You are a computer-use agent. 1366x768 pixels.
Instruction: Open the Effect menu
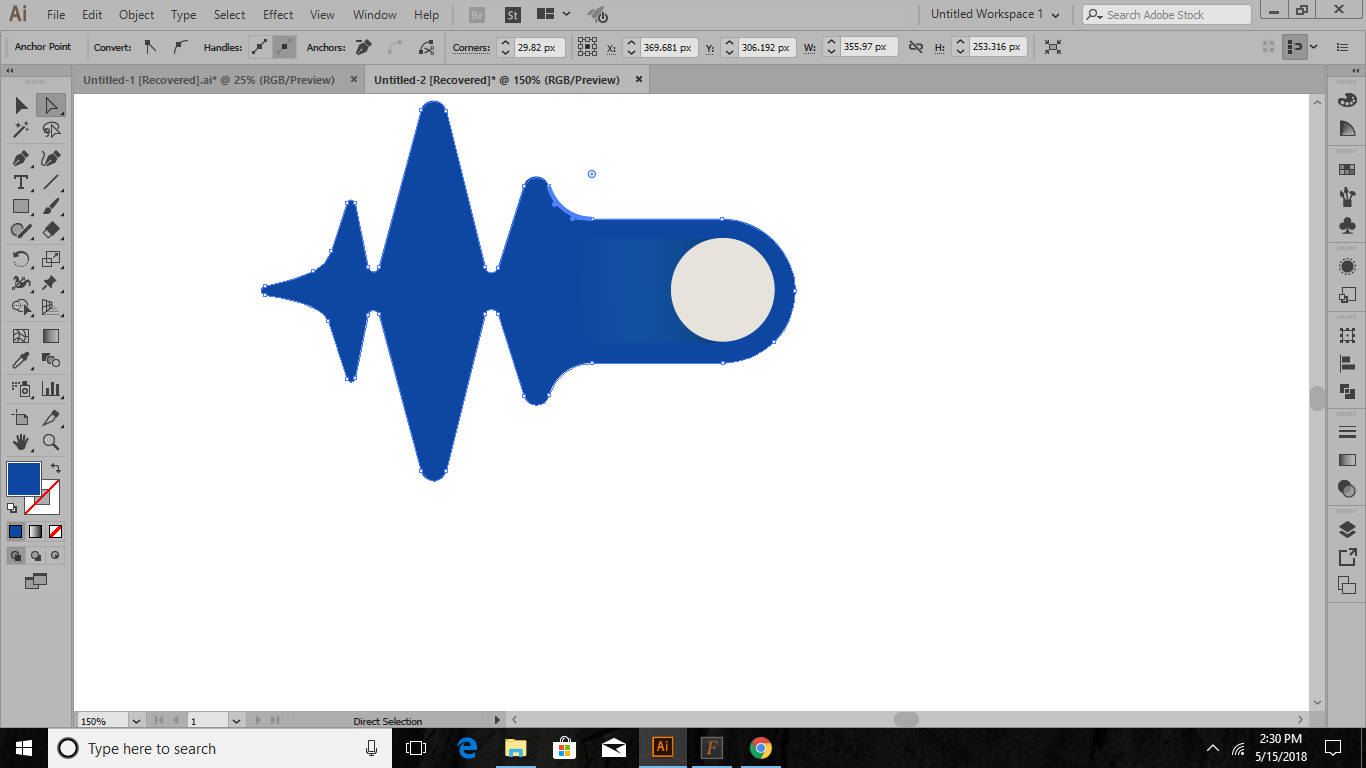(277, 14)
